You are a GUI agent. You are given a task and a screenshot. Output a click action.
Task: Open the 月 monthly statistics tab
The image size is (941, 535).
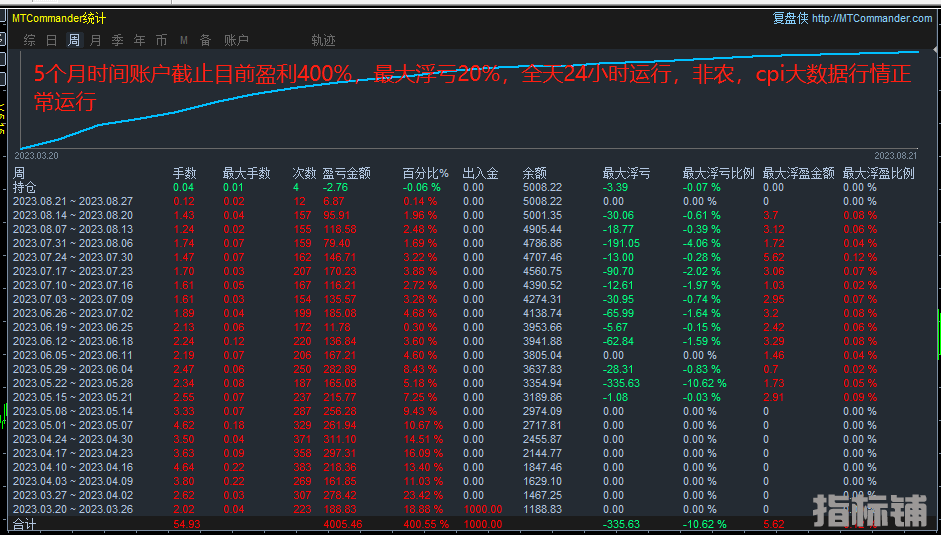click(x=95, y=40)
